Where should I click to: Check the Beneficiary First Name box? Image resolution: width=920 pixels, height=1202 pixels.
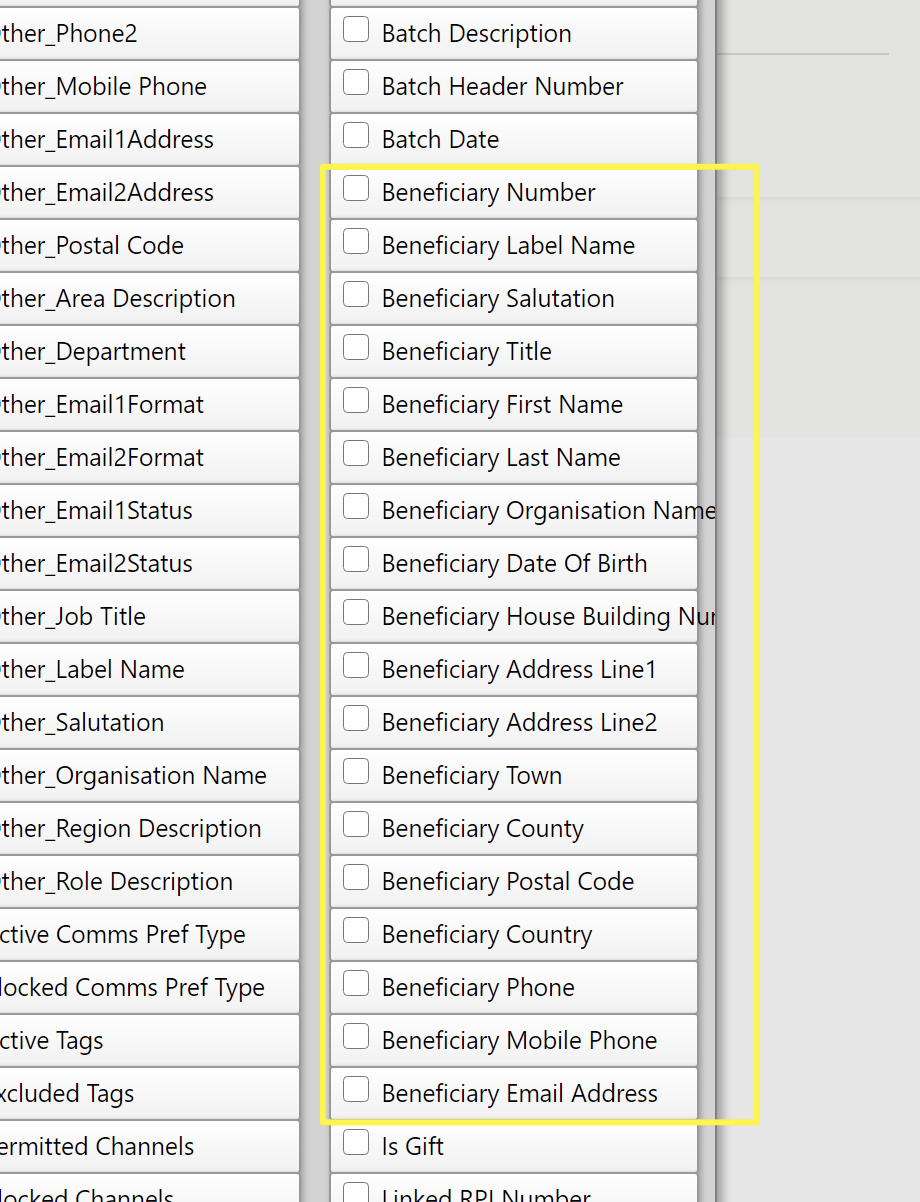(x=356, y=401)
